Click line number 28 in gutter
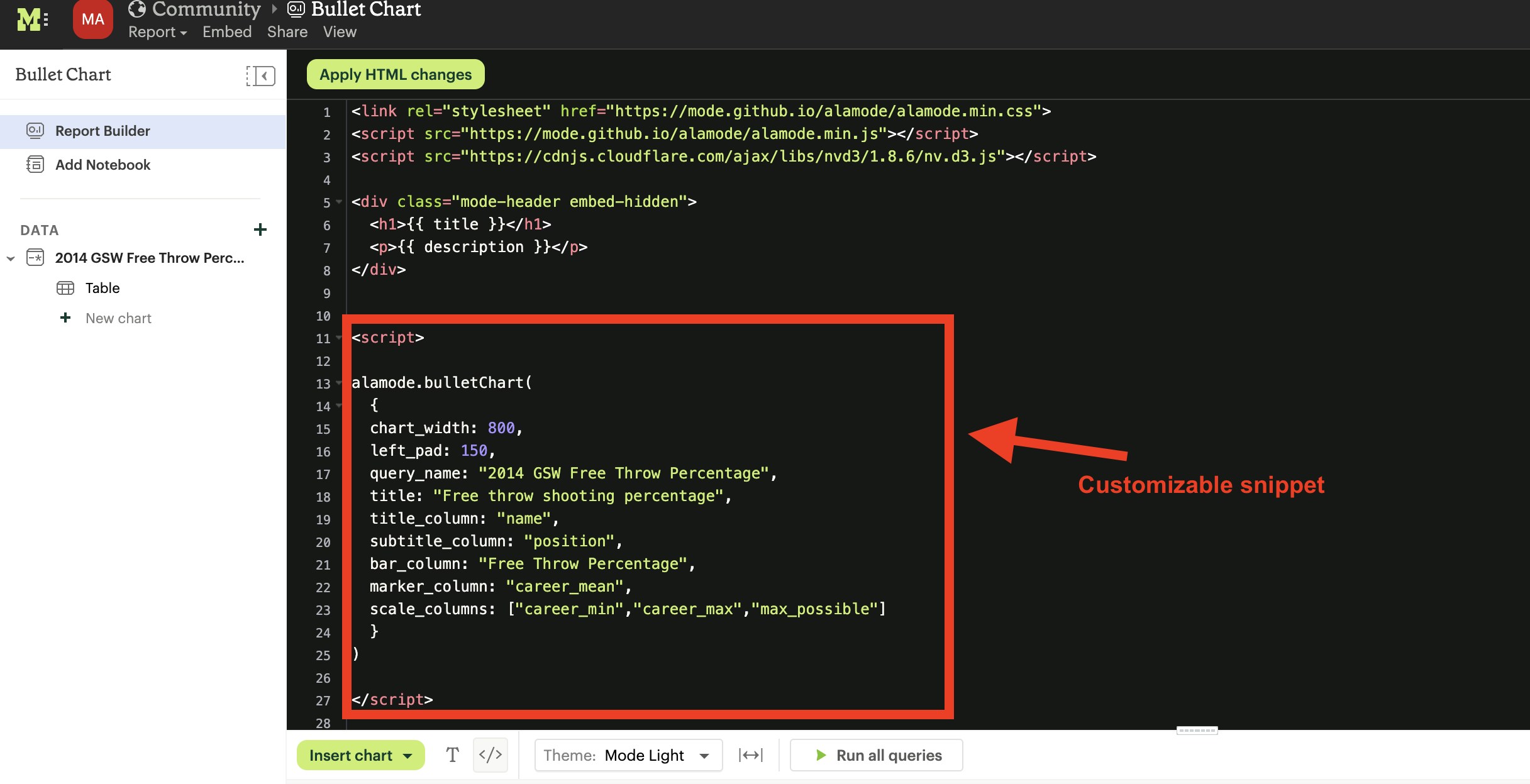Screen dimensions: 1530x784 (x=323, y=724)
